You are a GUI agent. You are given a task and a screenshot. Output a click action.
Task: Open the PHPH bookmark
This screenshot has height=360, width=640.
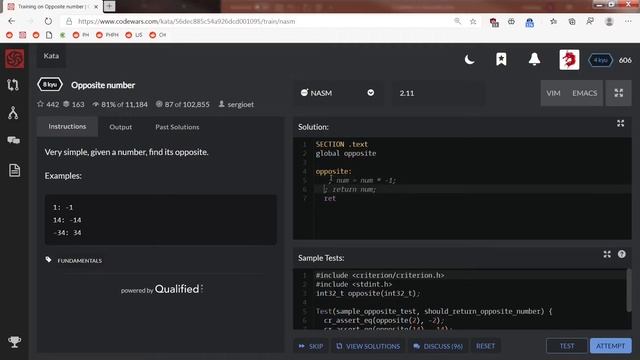(107, 35)
